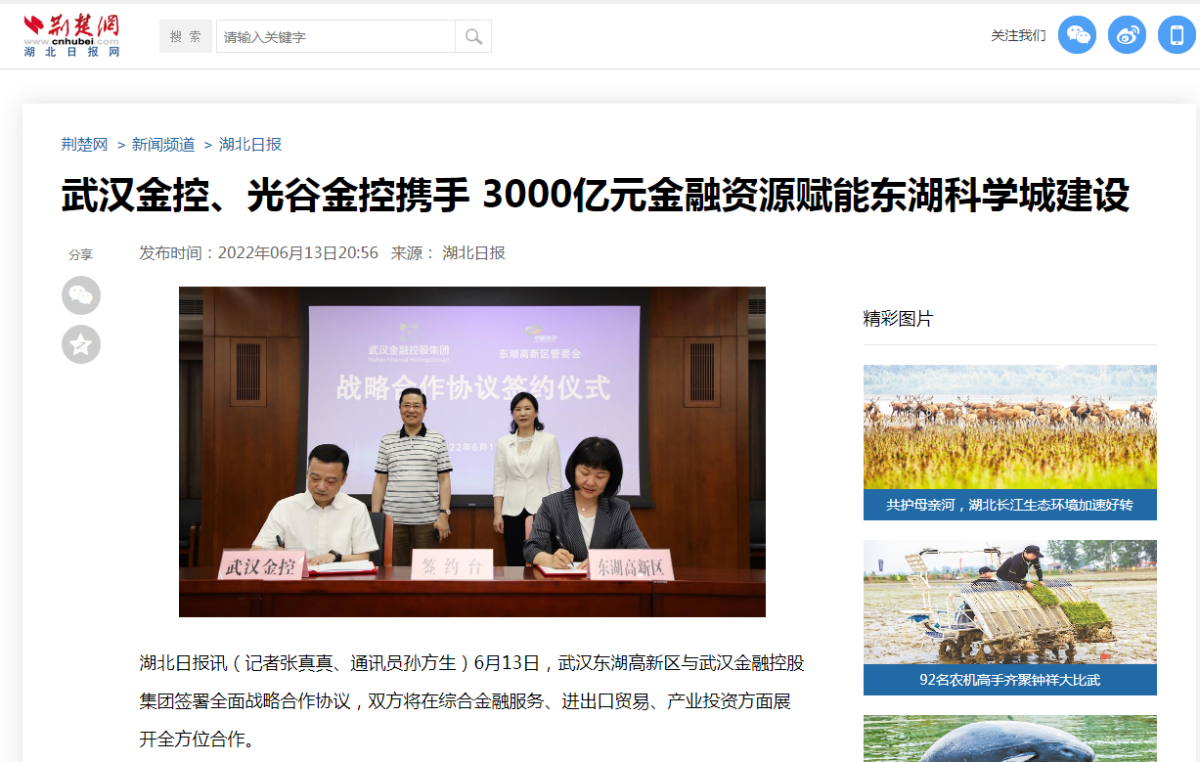Viewport: 1200px width, 762px height.
Task: Click the search magnifier icon
Action: (x=473, y=37)
